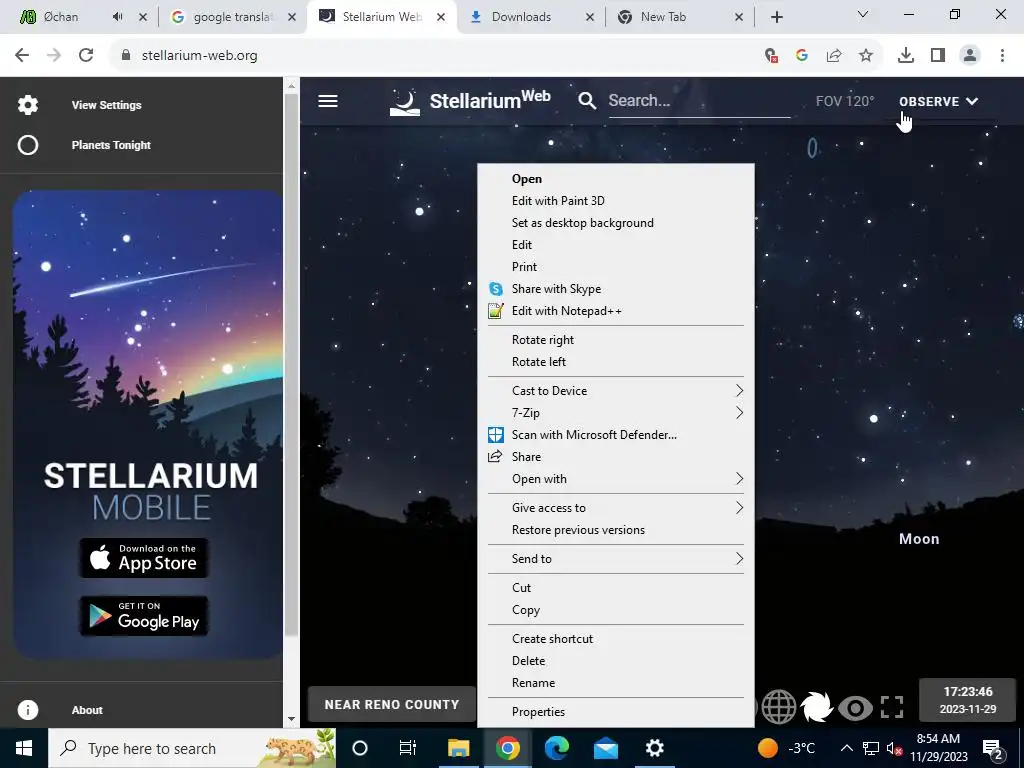Choose Rename in context menu
Screen dimensions: 1024x768
(534, 683)
